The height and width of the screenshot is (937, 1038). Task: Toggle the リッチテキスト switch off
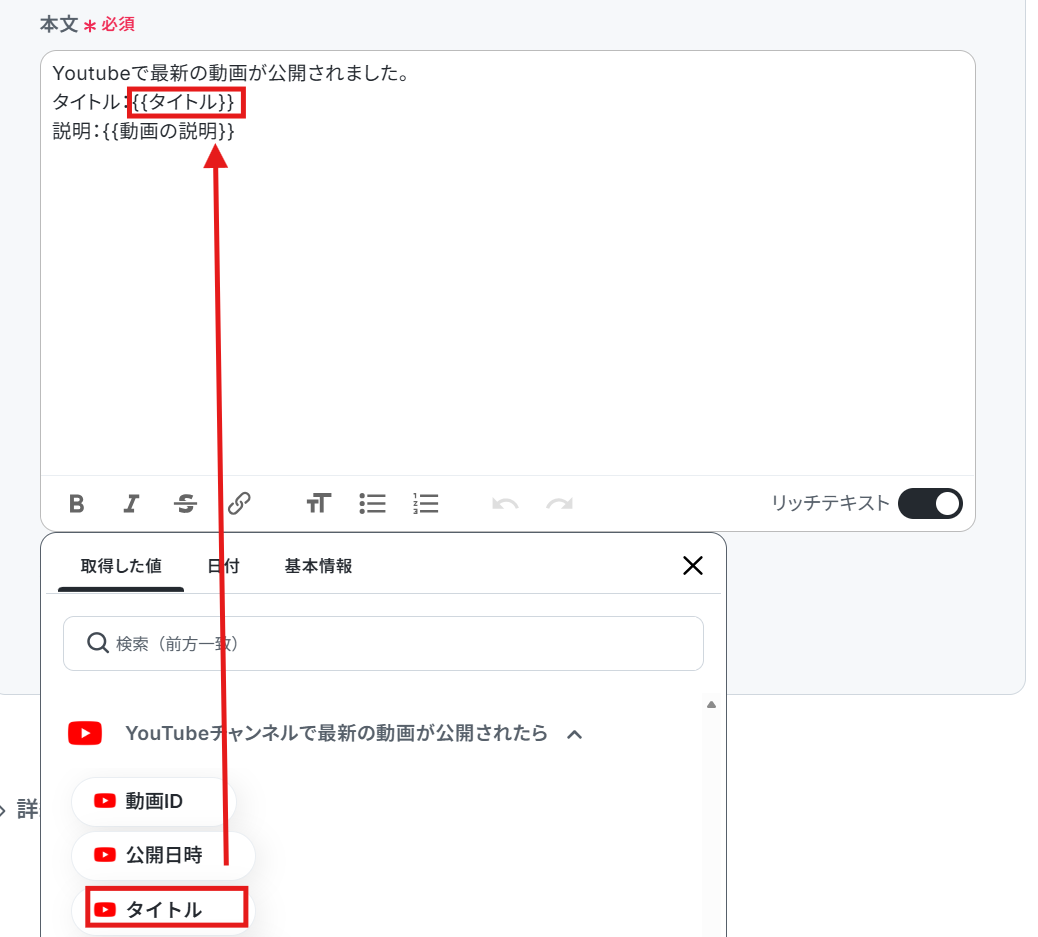click(930, 504)
